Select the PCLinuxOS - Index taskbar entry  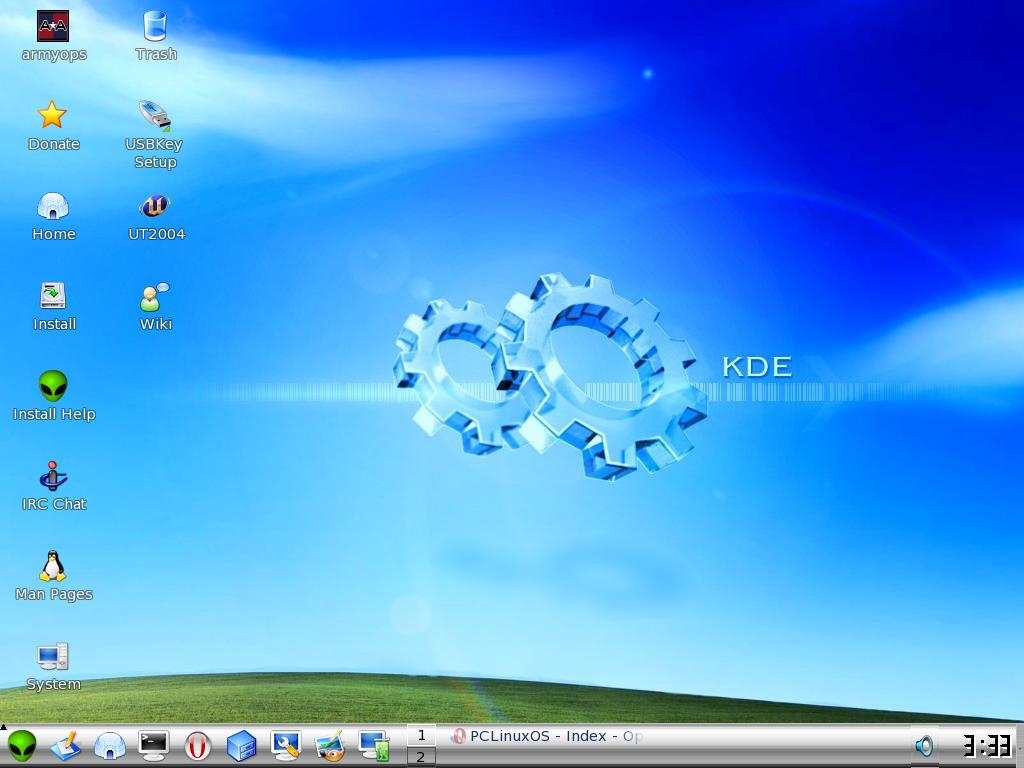point(547,736)
